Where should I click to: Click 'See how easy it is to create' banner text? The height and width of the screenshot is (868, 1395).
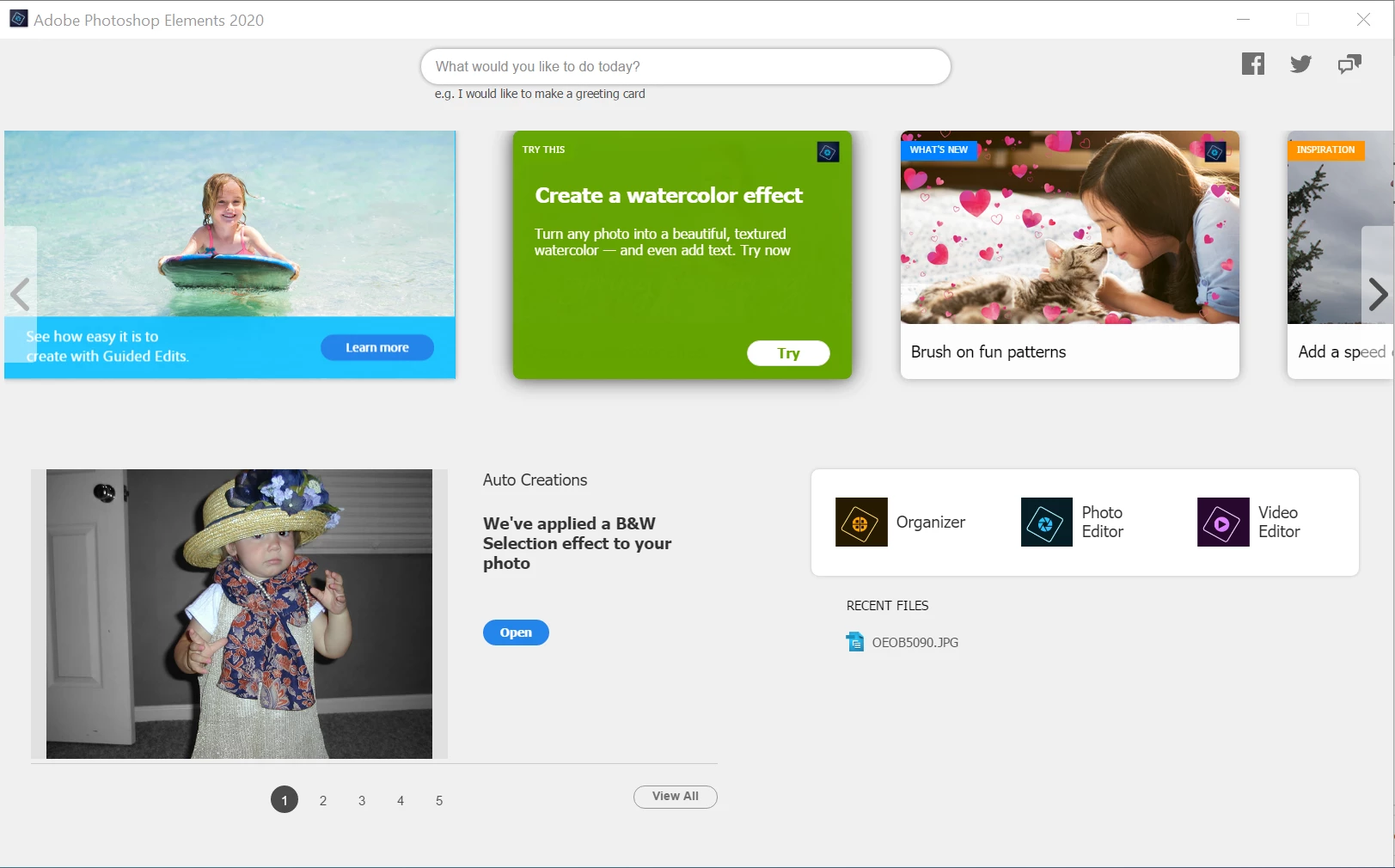[x=107, y=346]
